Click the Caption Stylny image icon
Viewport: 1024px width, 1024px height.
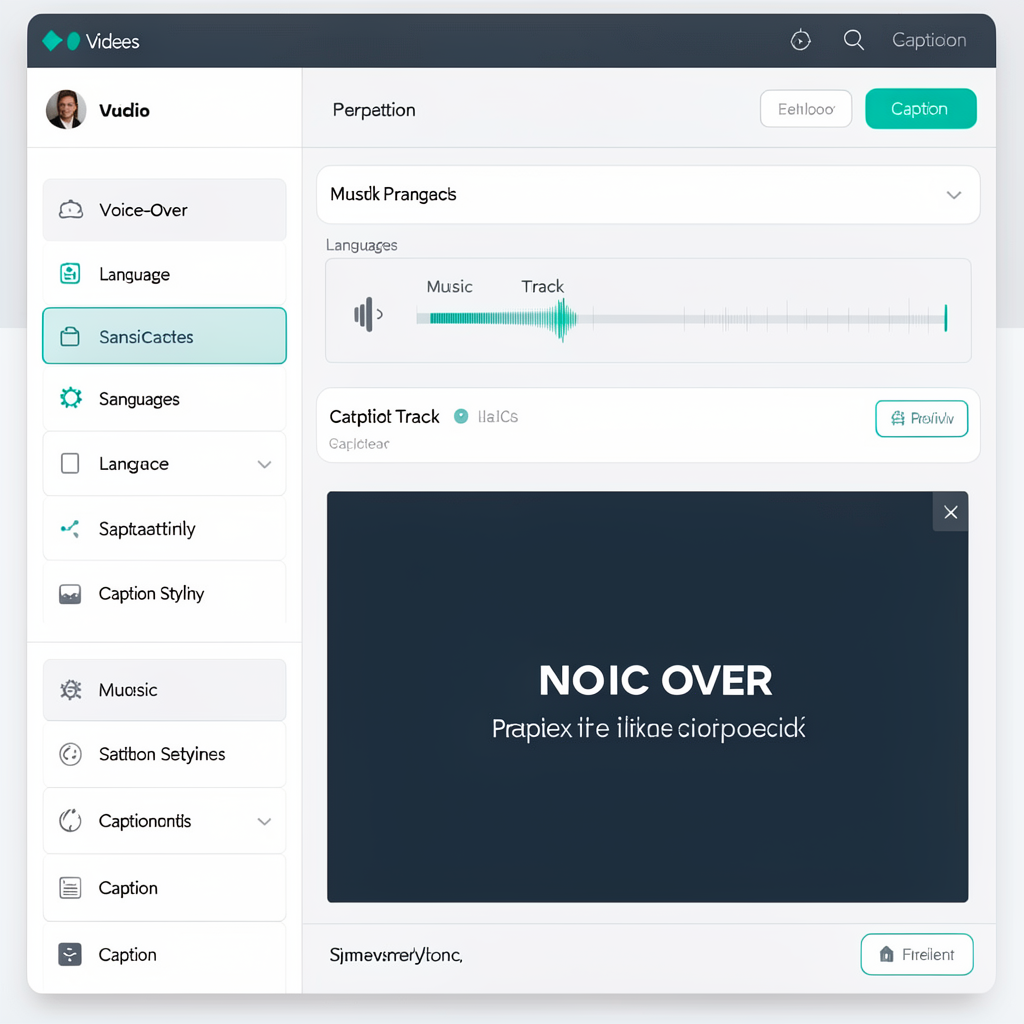(70, 594)
